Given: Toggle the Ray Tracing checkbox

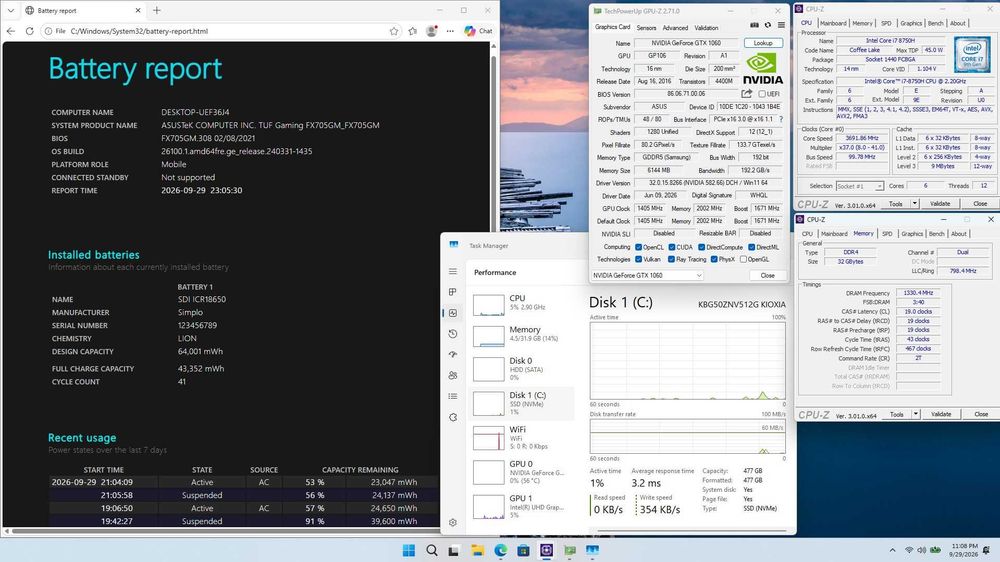Looking at the screenshot, I should click(x=672, y=260).
